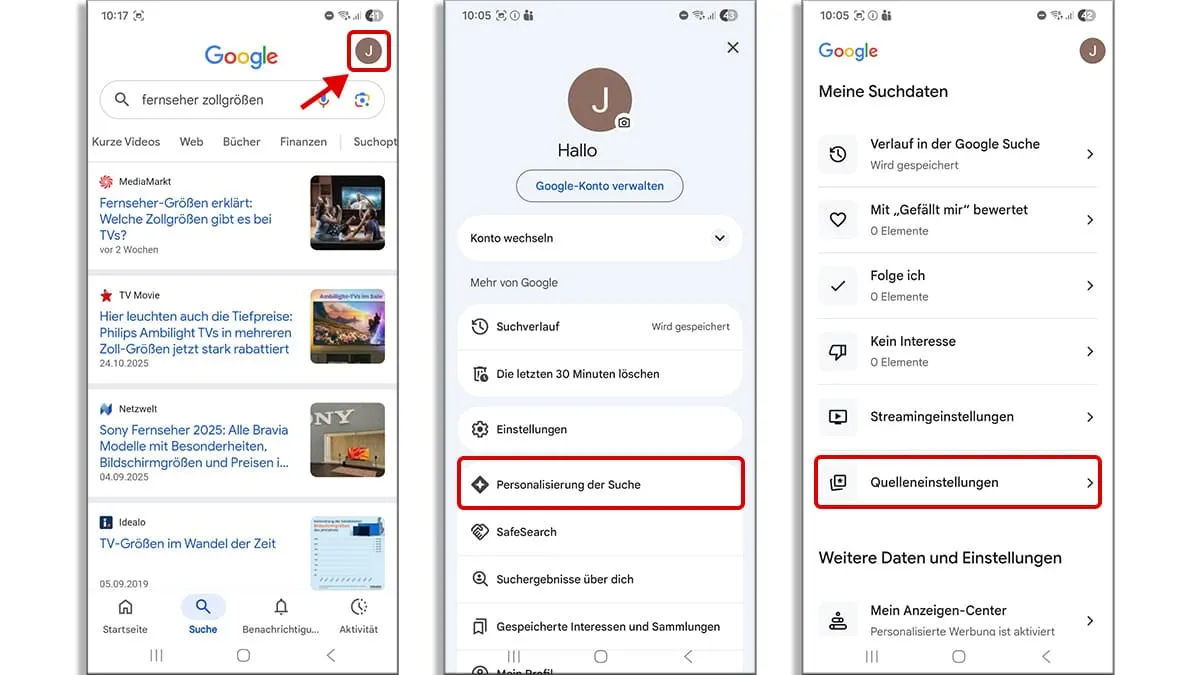
Task: Open 'Suchergebnisse über dich'
Action: point(600,579)
